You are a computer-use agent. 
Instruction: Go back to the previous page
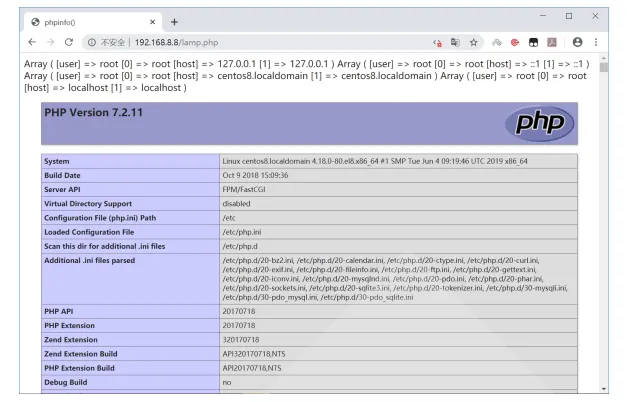click(x=32, y=42)
